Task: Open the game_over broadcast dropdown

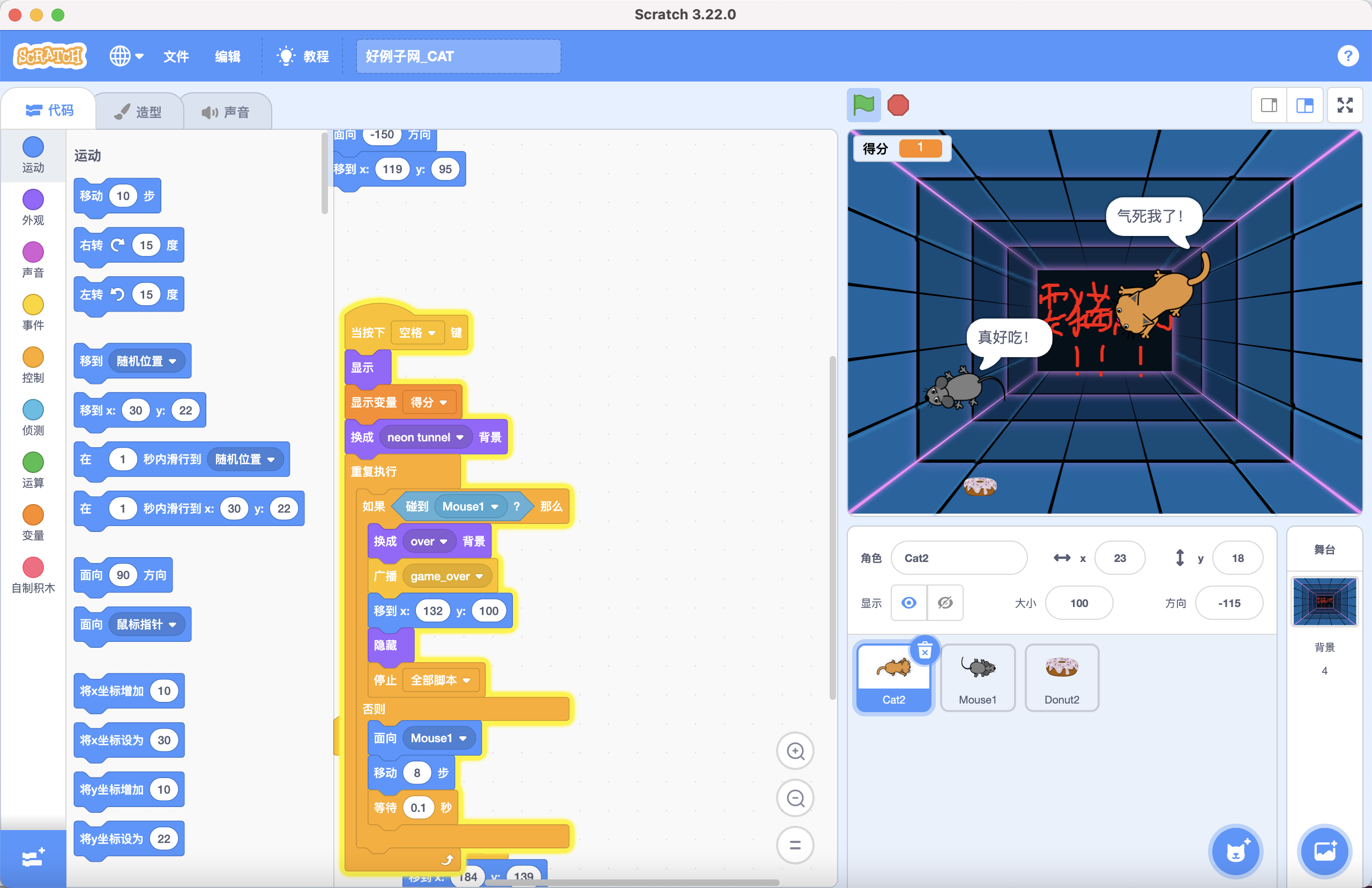Action: pos(446,576)
